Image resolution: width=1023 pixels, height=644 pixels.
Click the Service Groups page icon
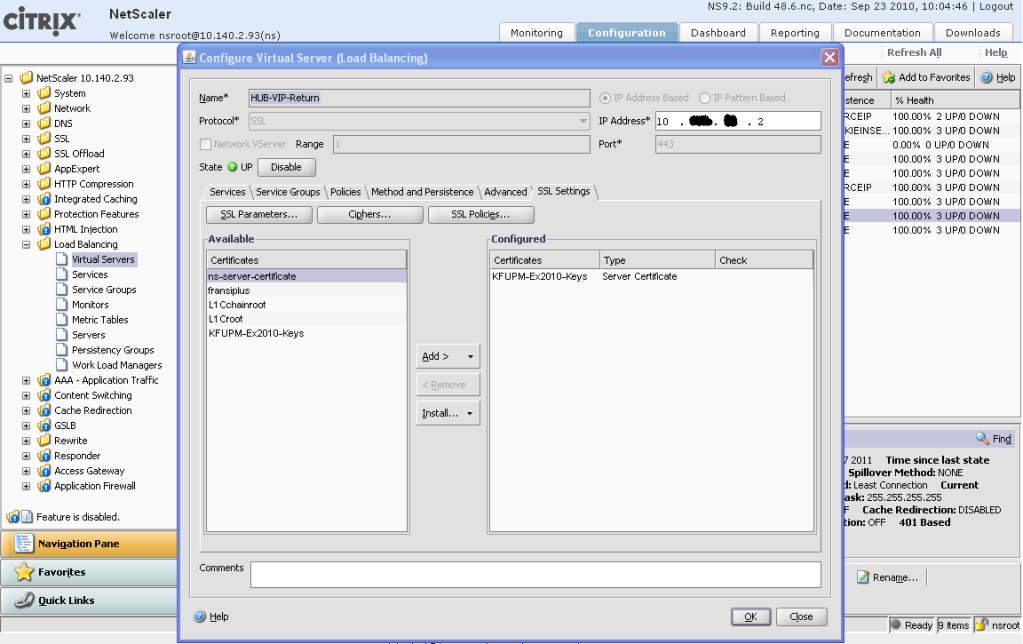[62, 289]
